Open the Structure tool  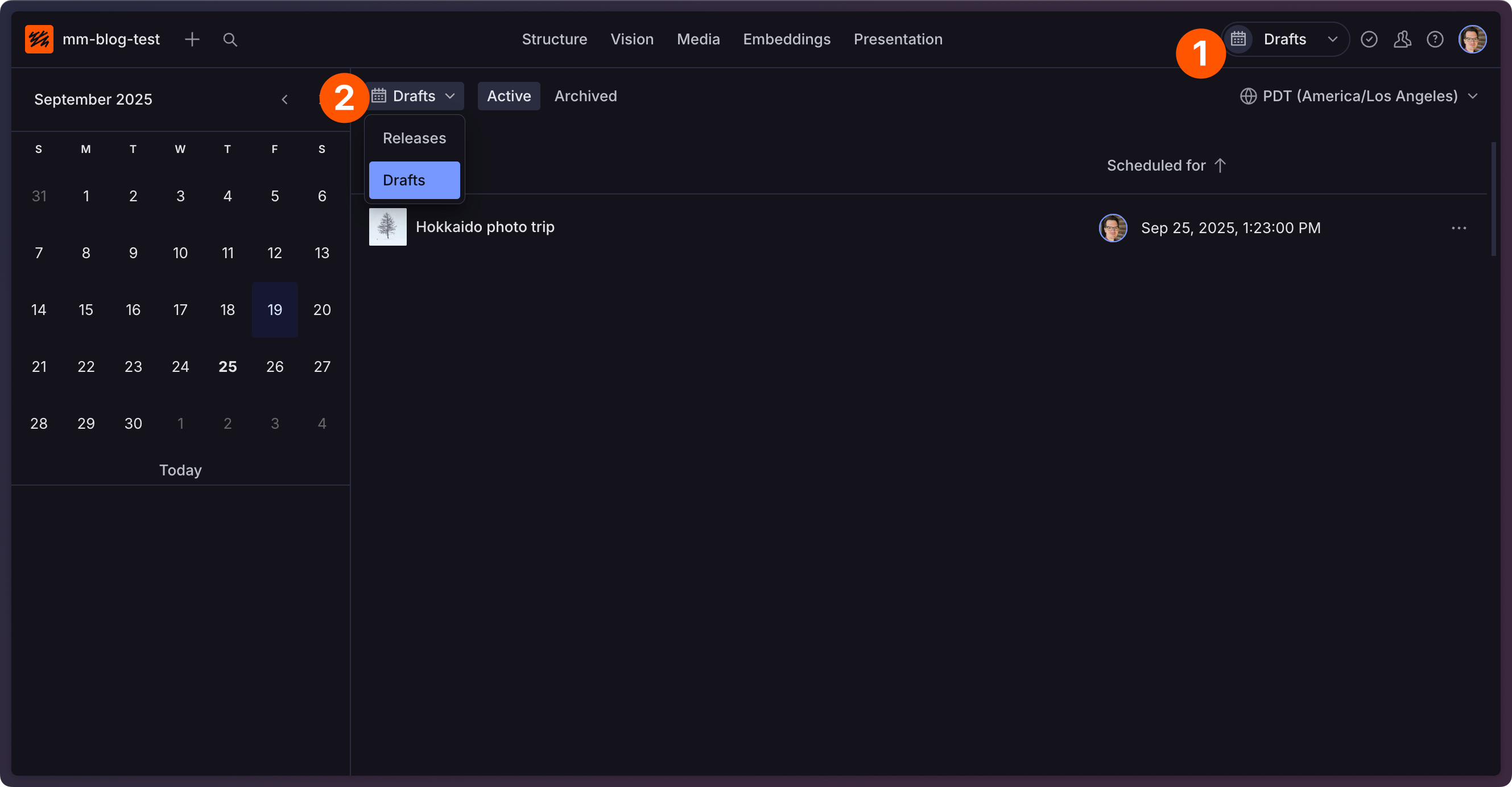[554, 39]
